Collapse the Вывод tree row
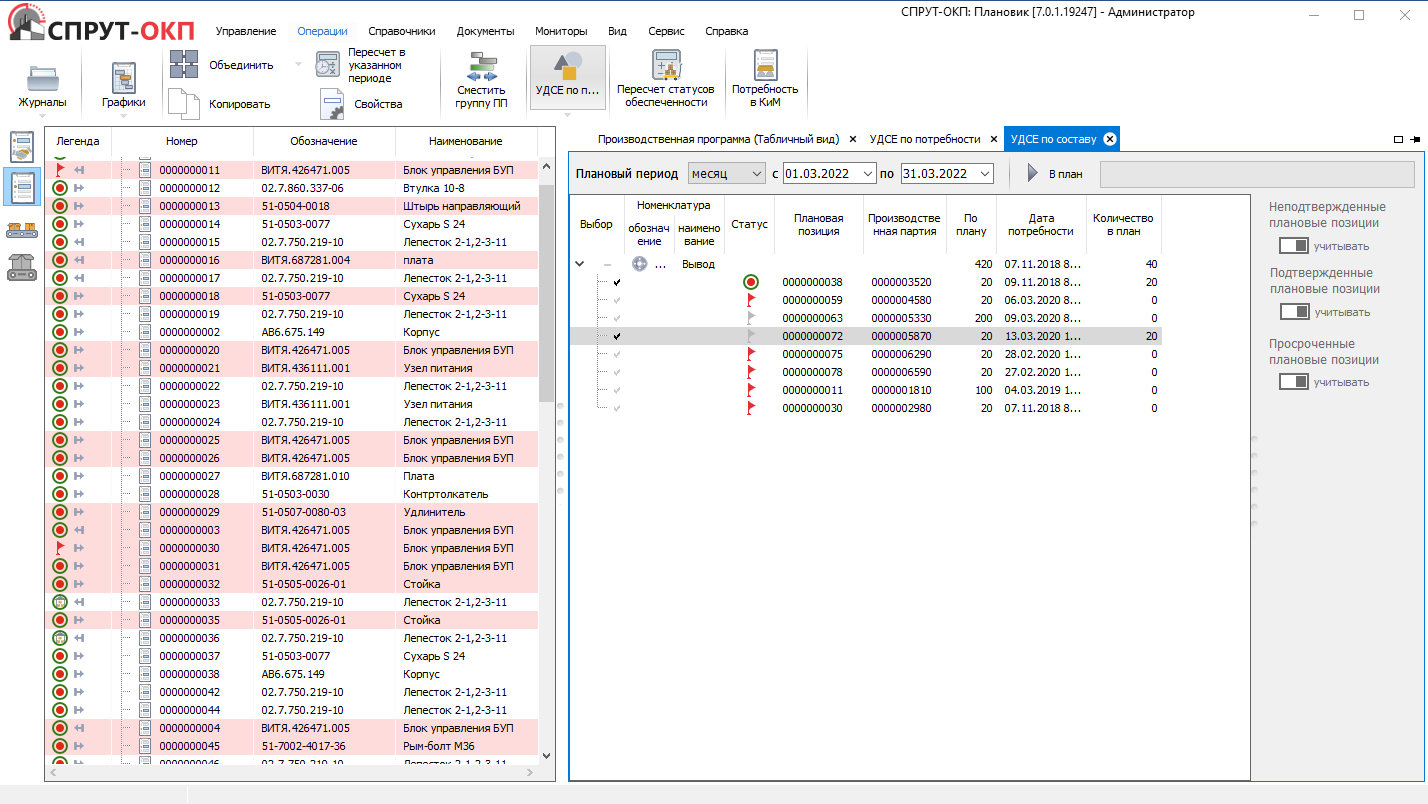1428x804 pixels. [x=580, y=265]
